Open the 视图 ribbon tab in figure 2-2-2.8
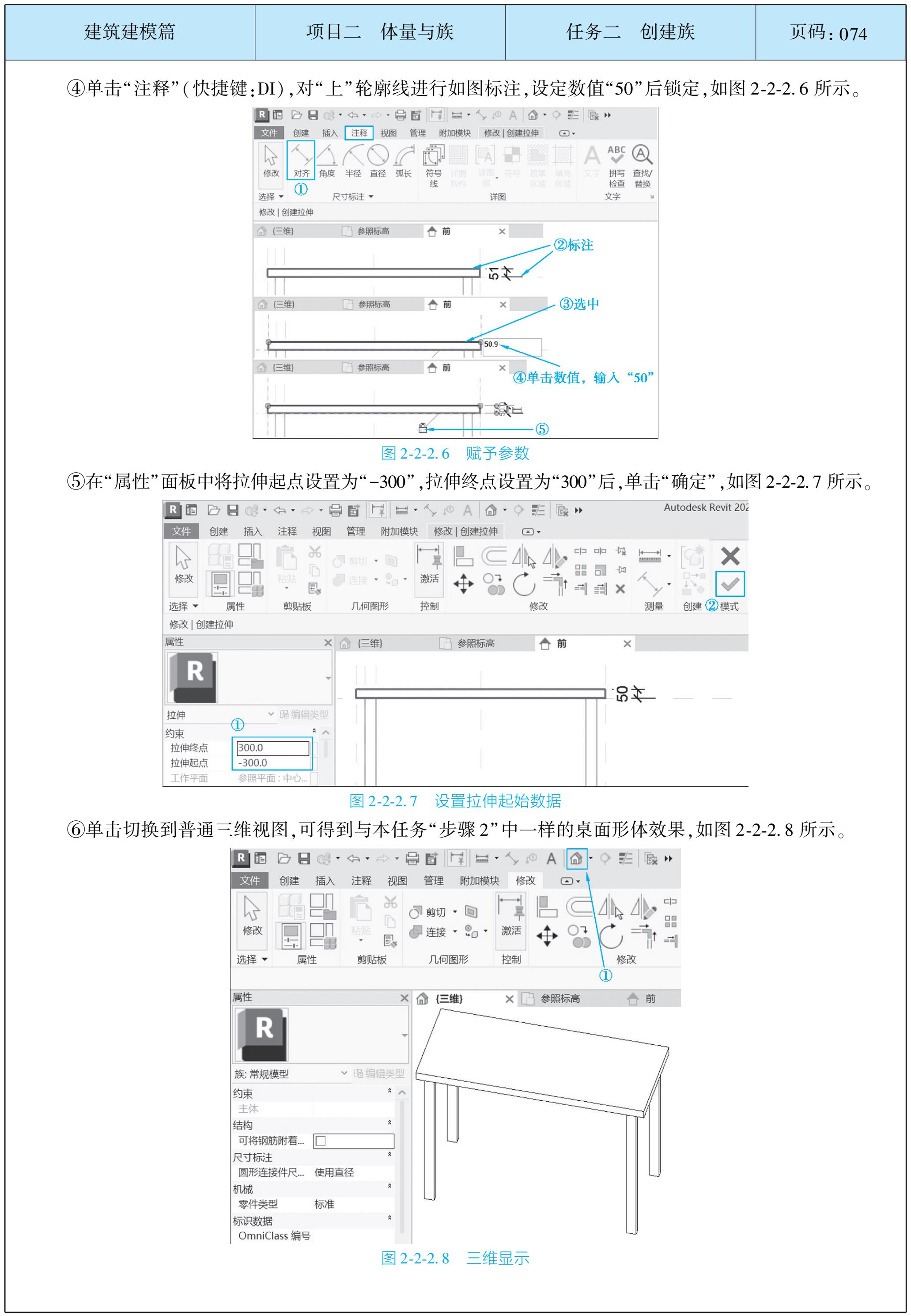The height and width of the screenshot is (1316, 911). 397,881
